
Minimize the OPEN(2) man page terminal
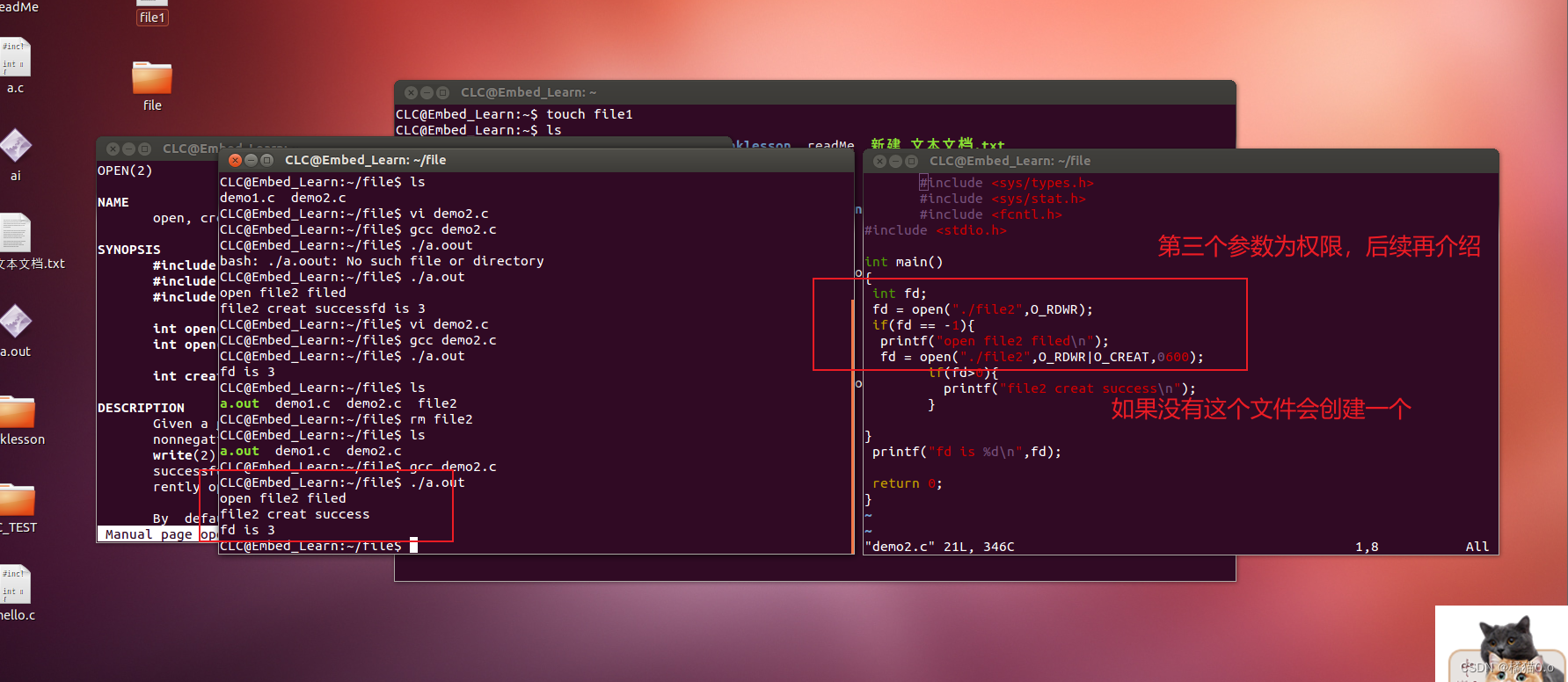[128, 149]
